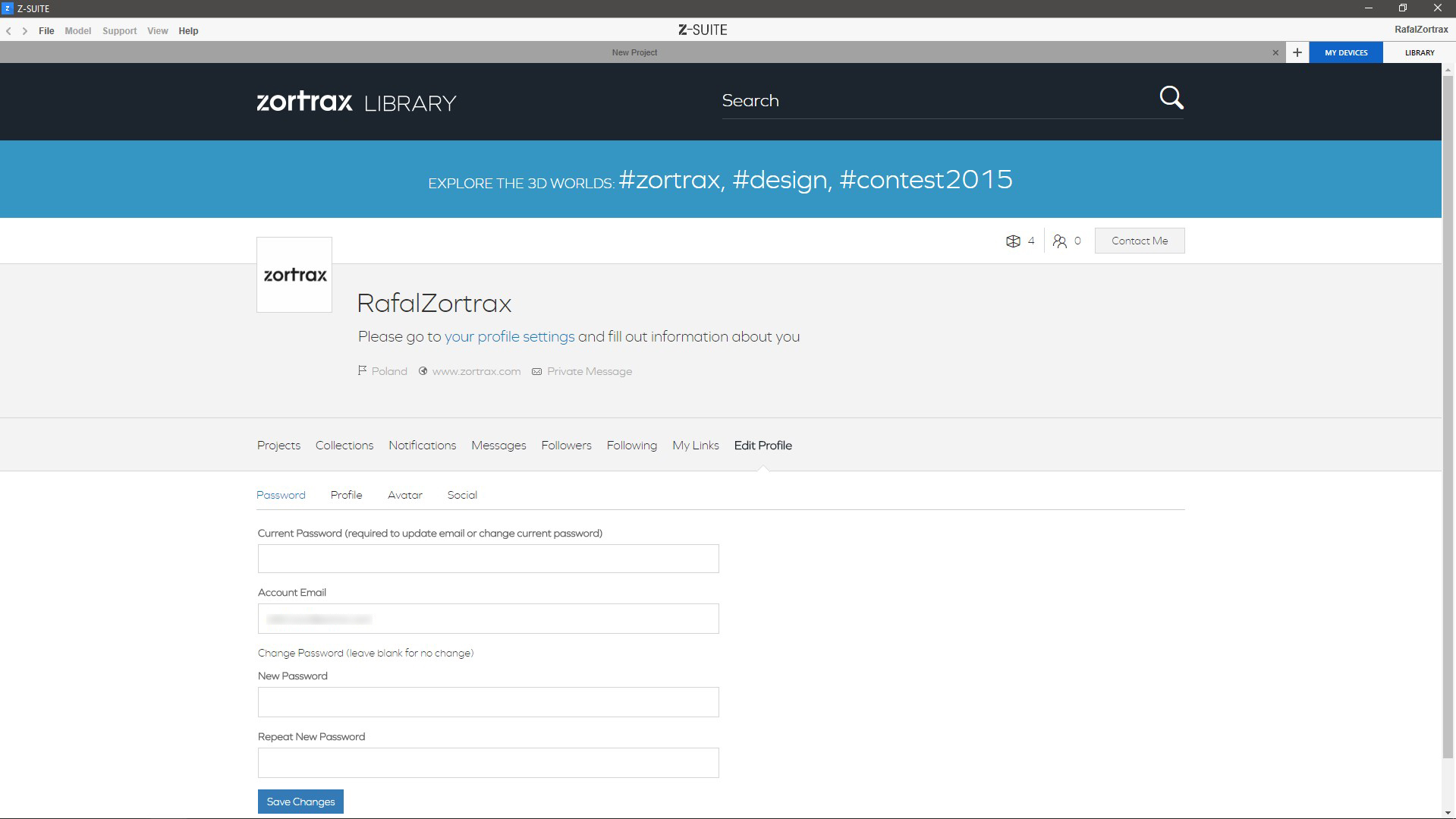Follow the 'your profile settings' link
The height and width of the screenshot is (819, 1456).
coord(510,336)
